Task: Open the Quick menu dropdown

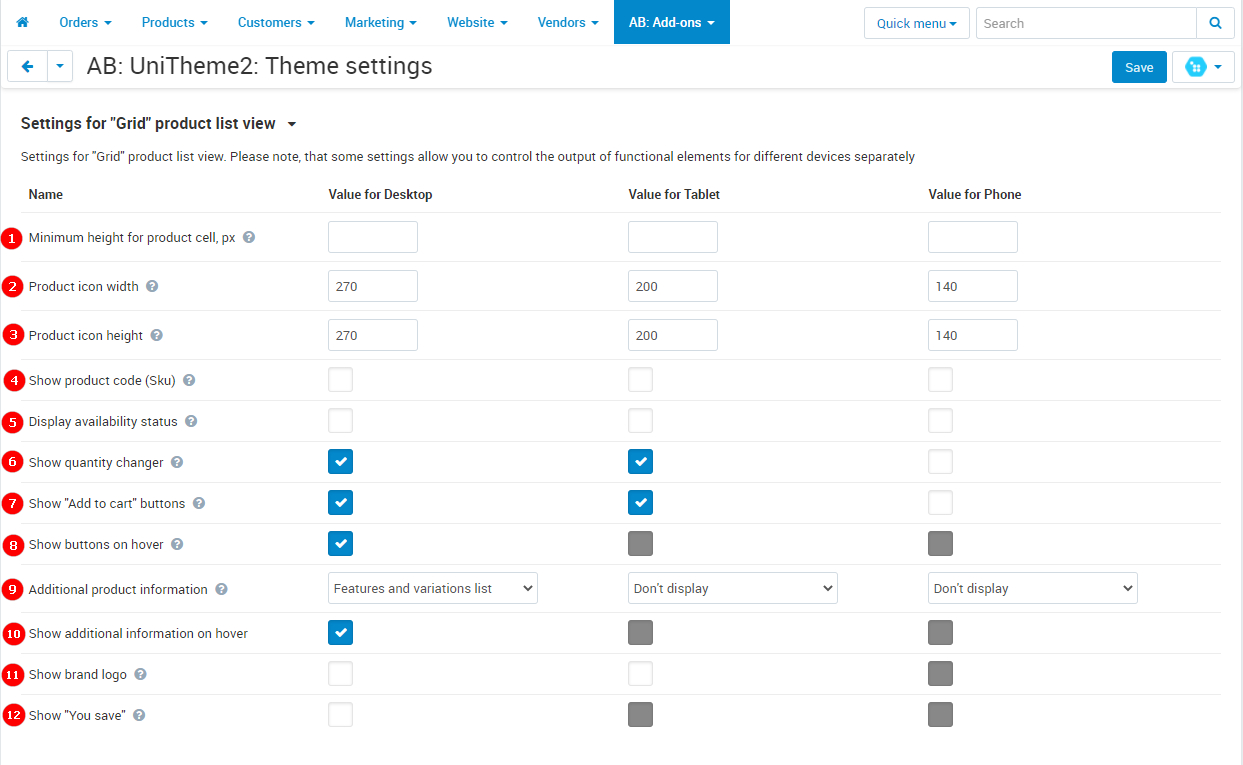Action: tap(917, 23)
